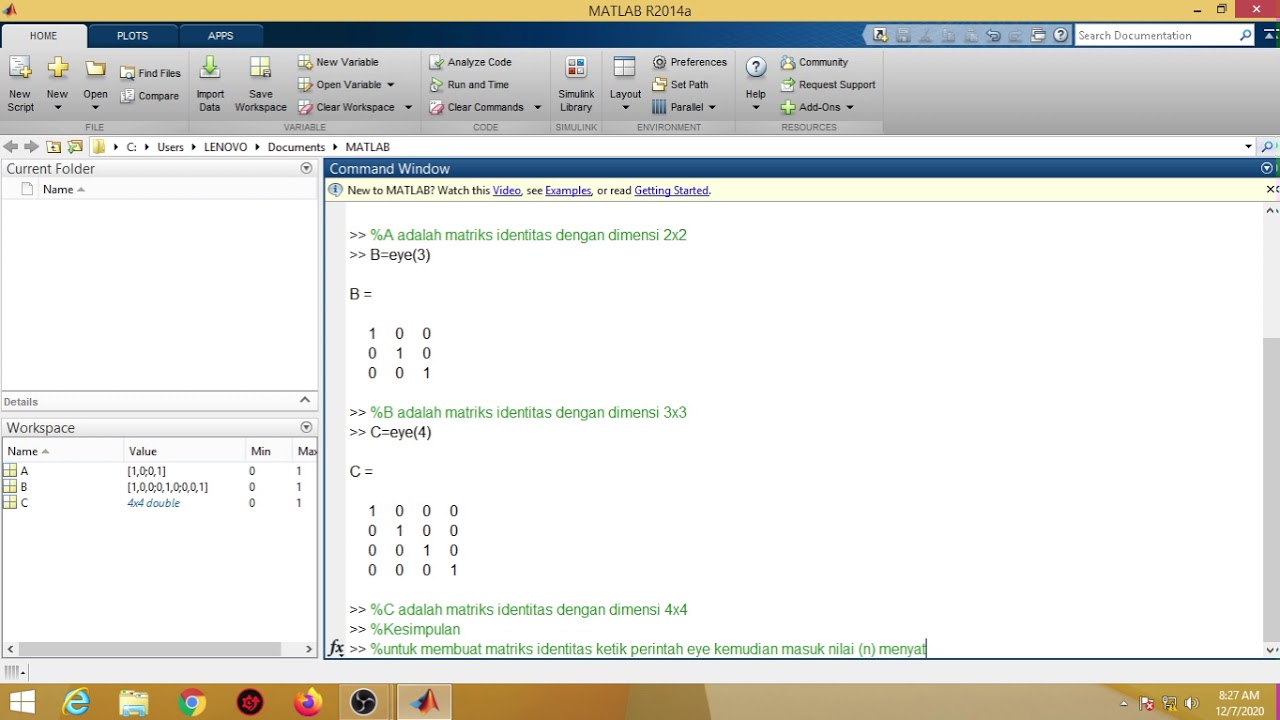The height and width of the screenshot is (720, 1280).
Task: Close the New to MATLAB banner
Action: click(x=1272, y=189)
